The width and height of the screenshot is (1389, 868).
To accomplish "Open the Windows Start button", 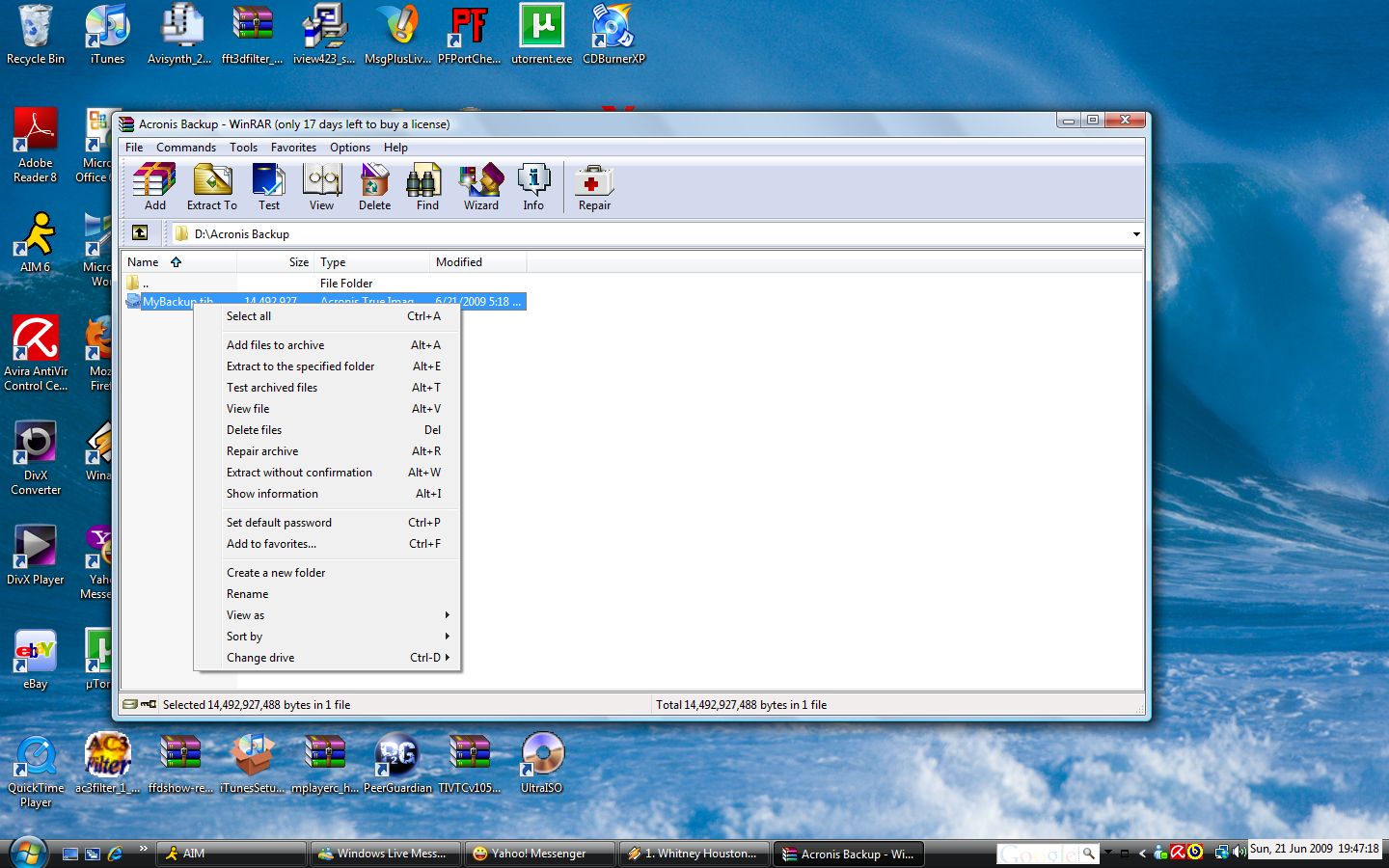I will [28, 853].
